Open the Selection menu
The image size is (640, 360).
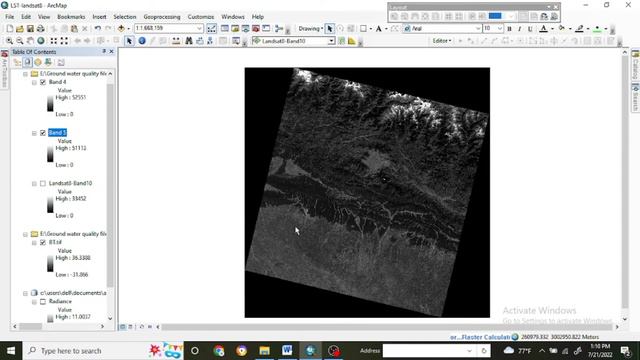(124, 17)
